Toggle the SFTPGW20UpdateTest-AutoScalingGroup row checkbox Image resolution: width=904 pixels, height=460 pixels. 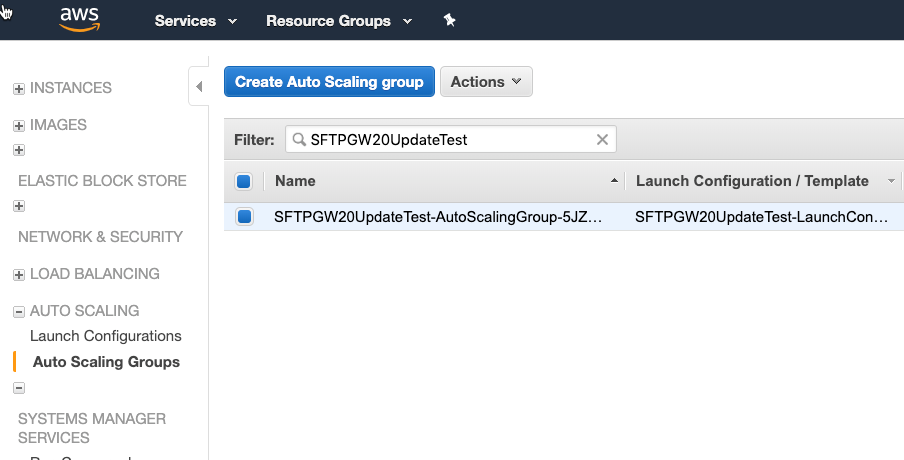pos(244,216)
